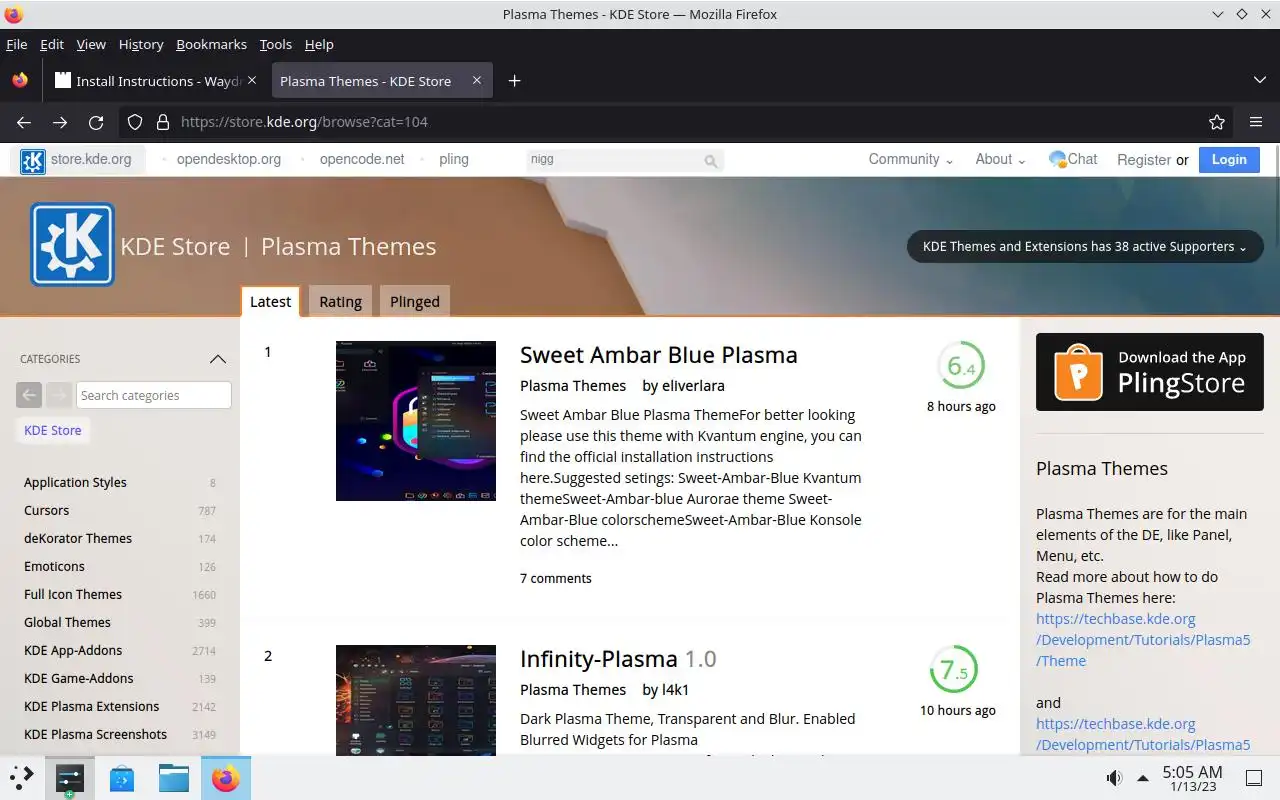Click the KDE logo next to store.kde.org

(x=33, y=160)
